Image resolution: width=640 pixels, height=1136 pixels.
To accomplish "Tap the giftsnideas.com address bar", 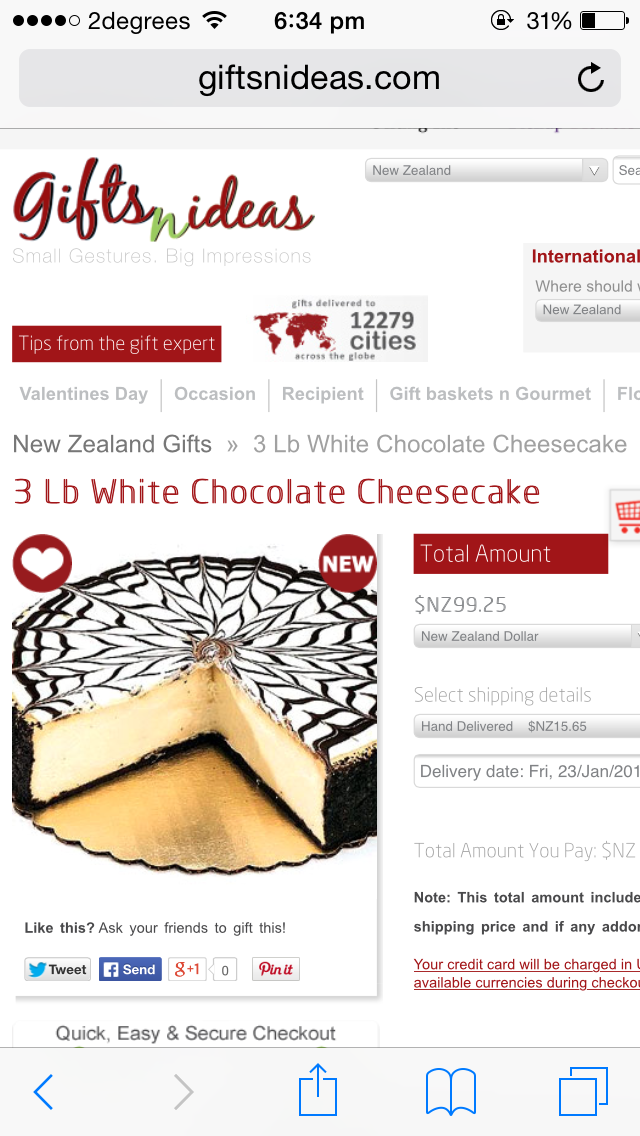I will pyautogui.click(x=320, y=78).
